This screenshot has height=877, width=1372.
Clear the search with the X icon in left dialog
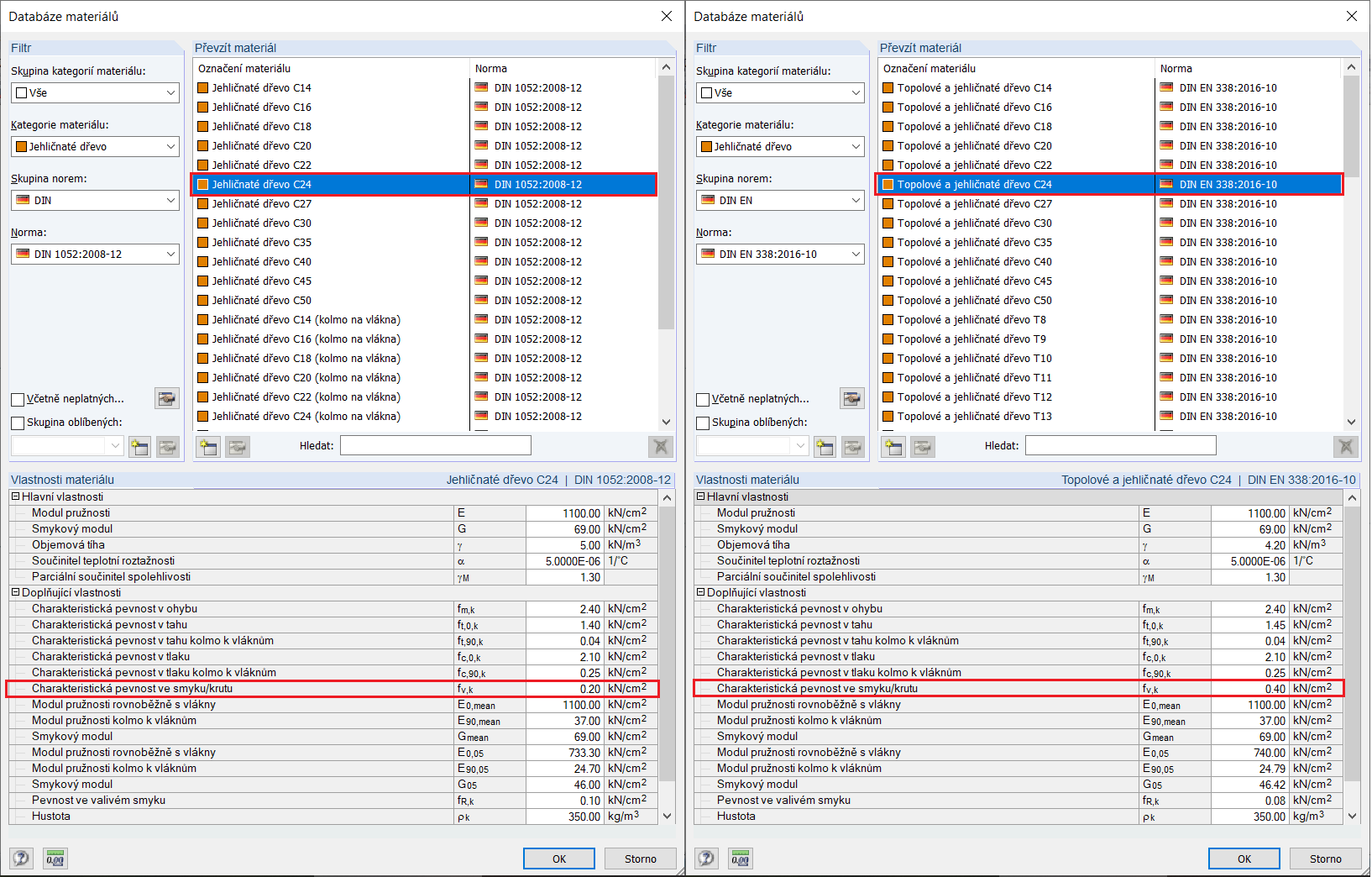pyautogui.click(x=661, y=446)
